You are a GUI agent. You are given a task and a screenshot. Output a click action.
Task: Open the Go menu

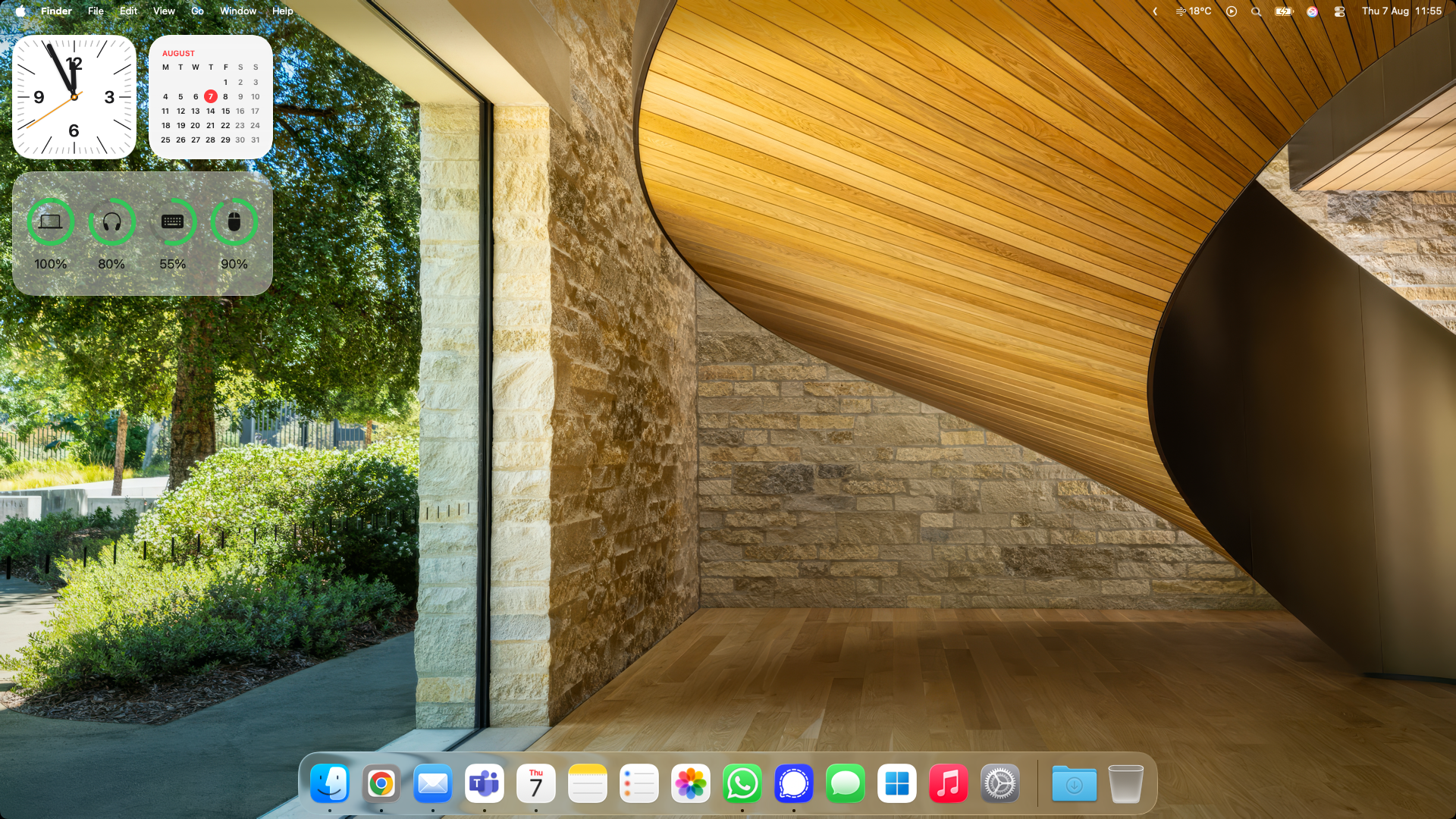[197, 11]
